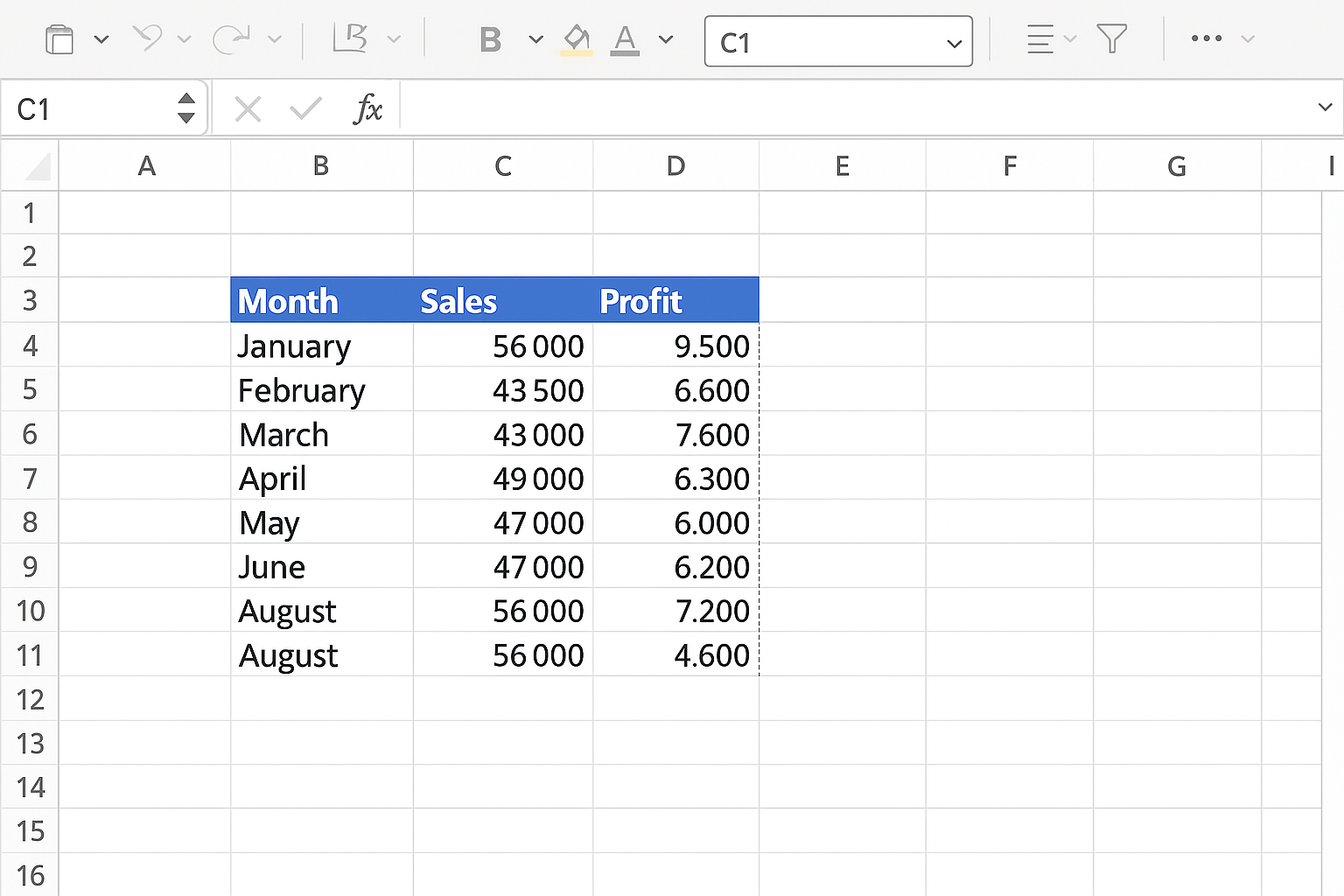Select the August cell in row 11
1344x896 pixels.
322,654
